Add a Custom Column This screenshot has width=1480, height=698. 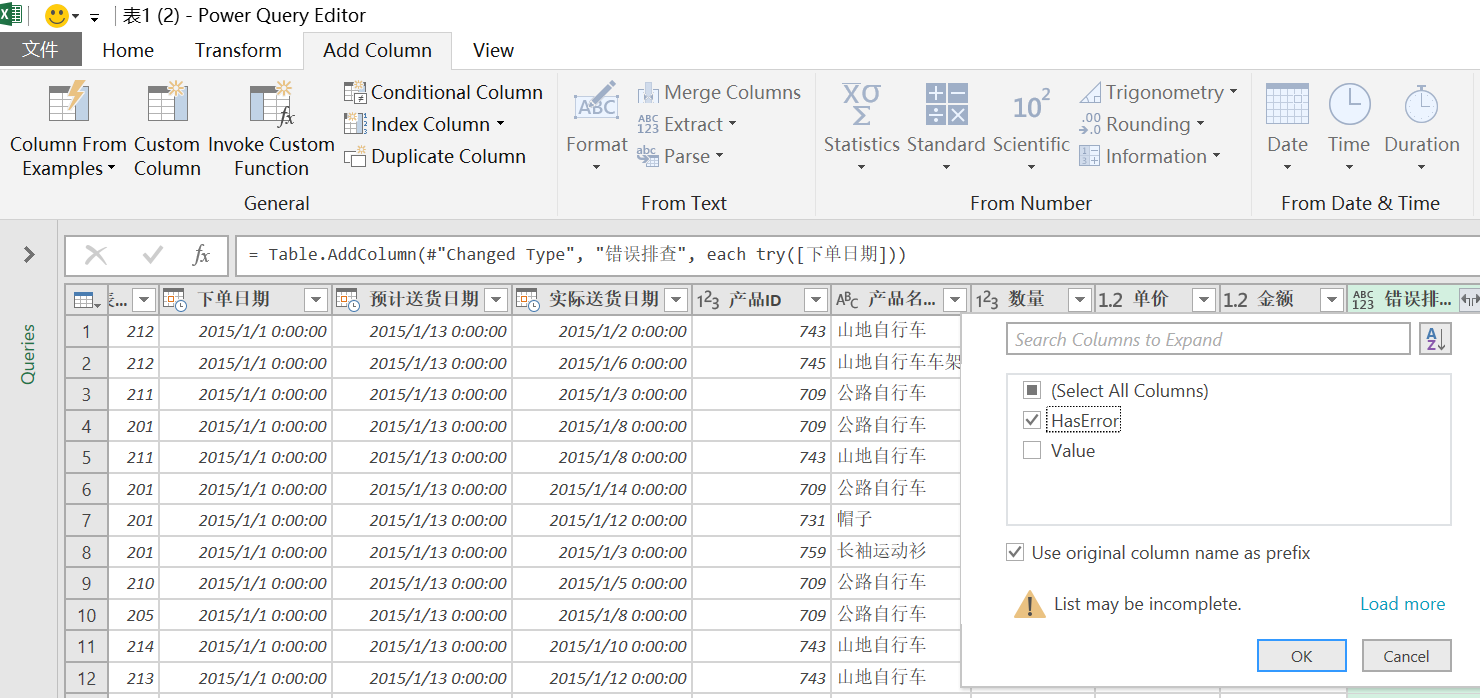[x=167, y=130]
